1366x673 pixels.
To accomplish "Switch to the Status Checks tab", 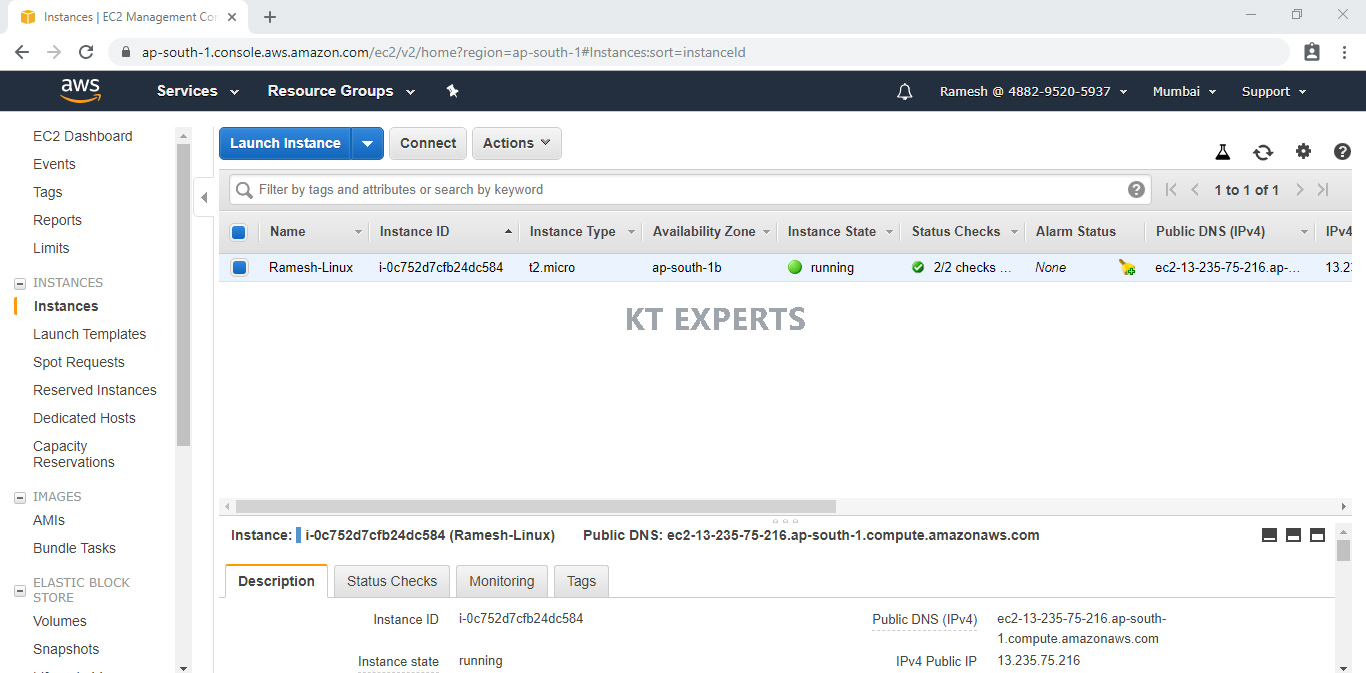I will (392, 581).
